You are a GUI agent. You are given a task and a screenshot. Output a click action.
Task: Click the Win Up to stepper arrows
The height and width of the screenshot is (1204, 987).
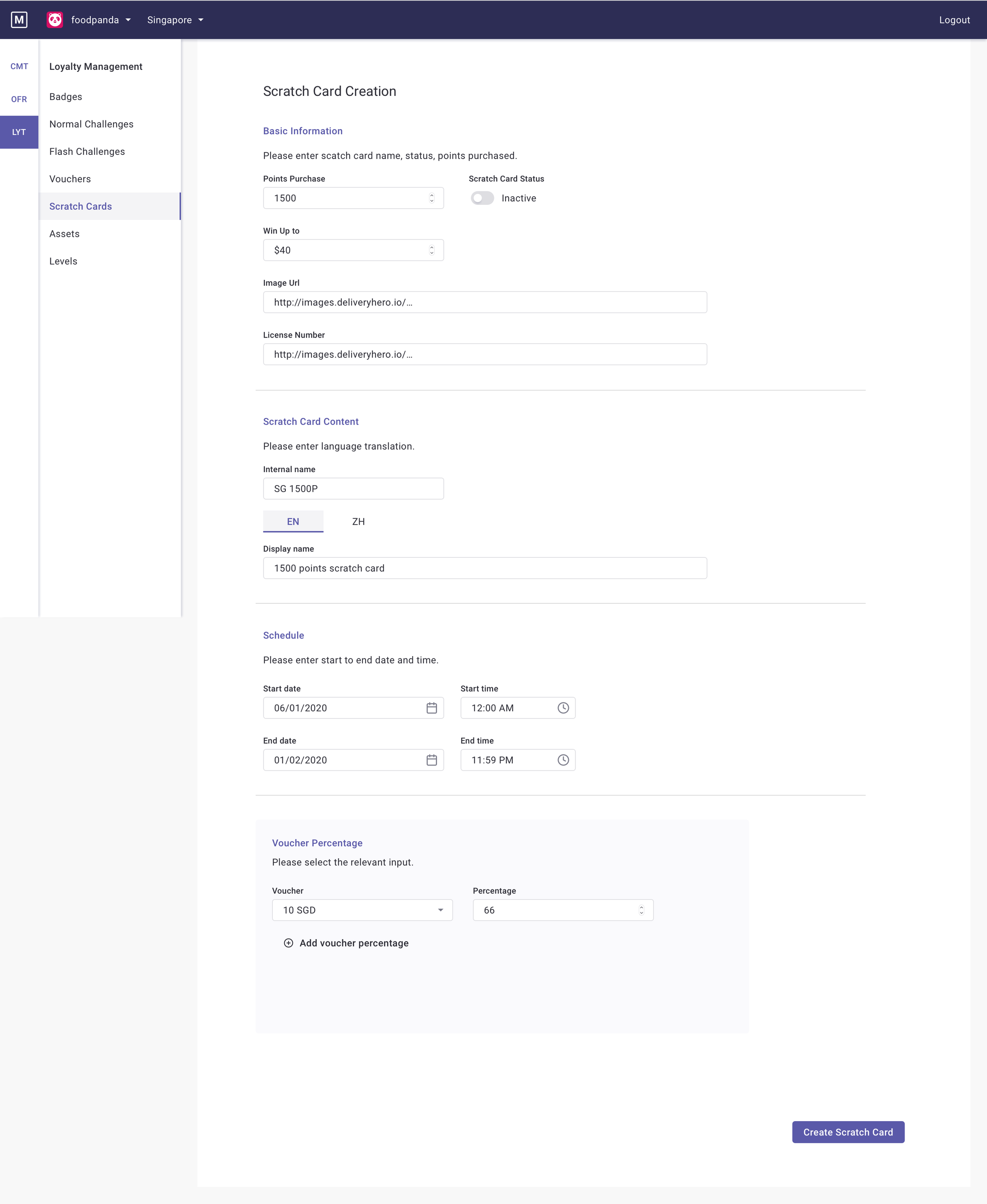[x=432, y=250]
